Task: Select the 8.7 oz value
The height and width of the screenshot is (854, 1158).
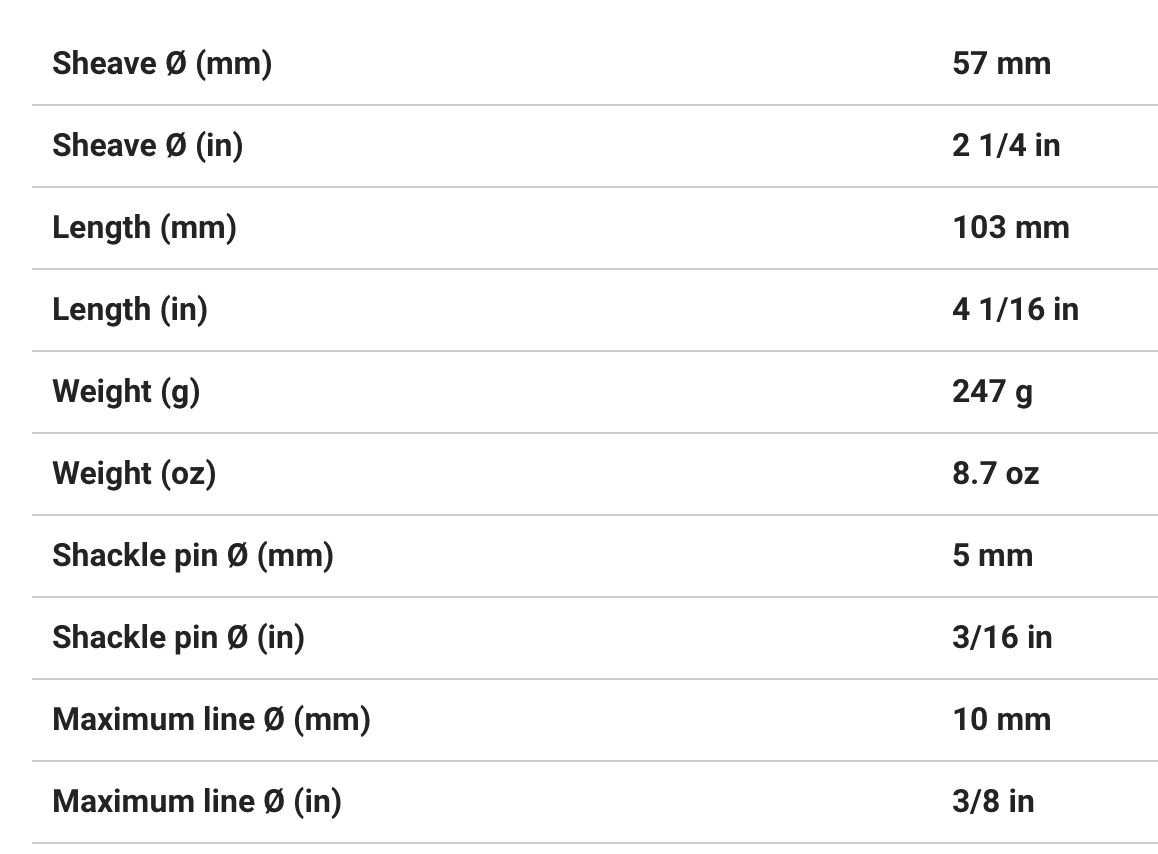Action: pos(995,473)
